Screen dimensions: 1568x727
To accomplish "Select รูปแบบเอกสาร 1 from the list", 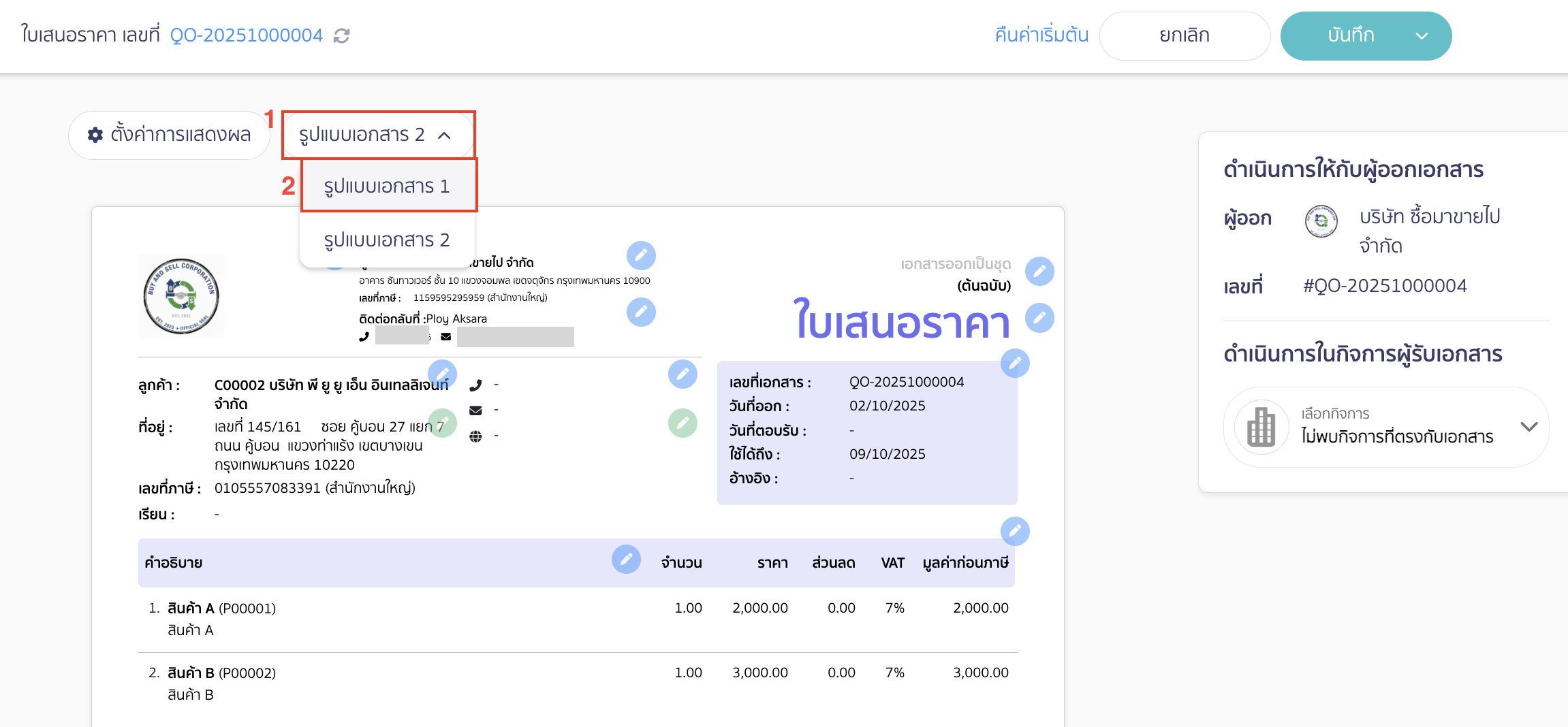I will [x=388, y=184].
